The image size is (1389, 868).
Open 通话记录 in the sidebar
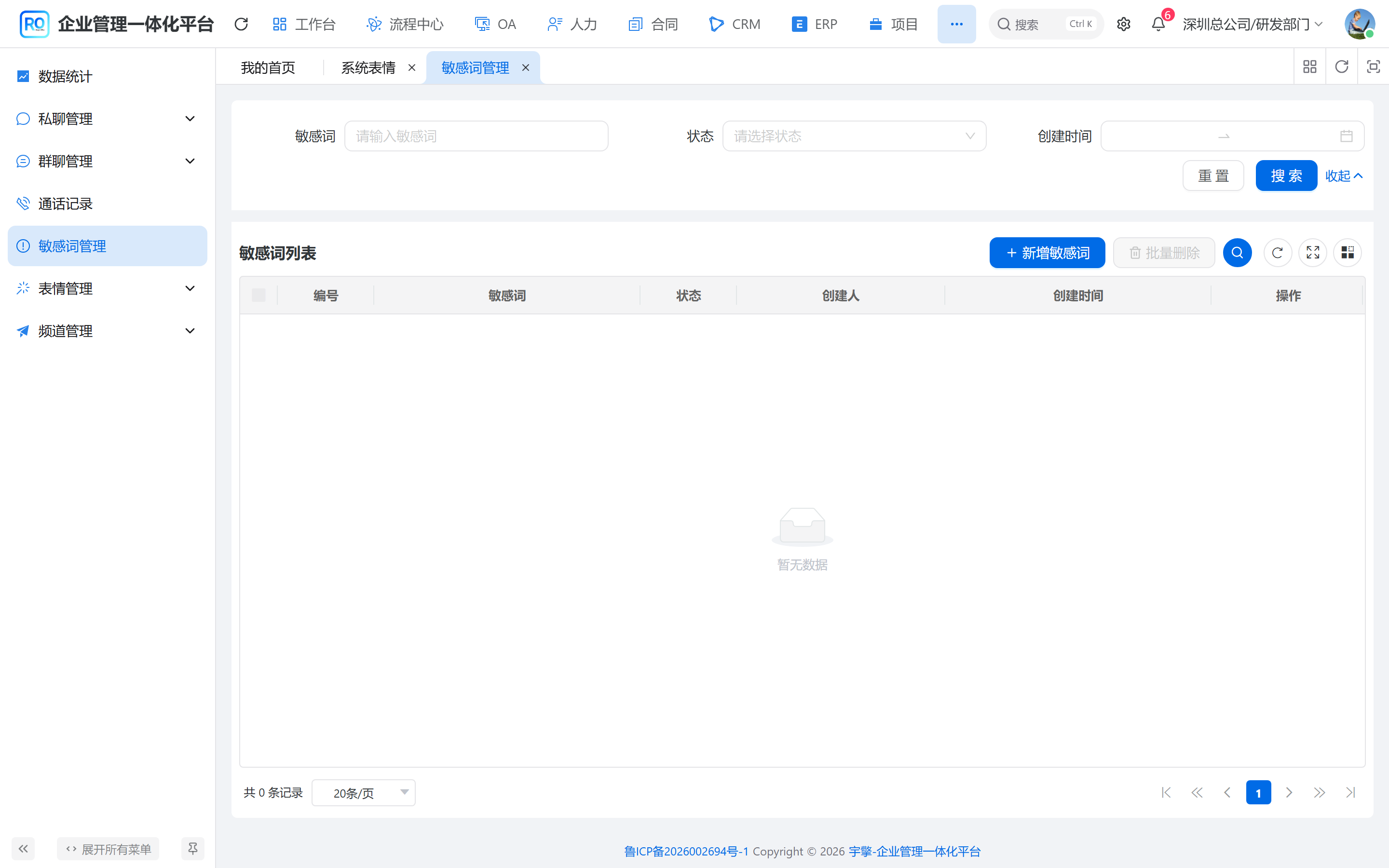[x=108, y=204]
